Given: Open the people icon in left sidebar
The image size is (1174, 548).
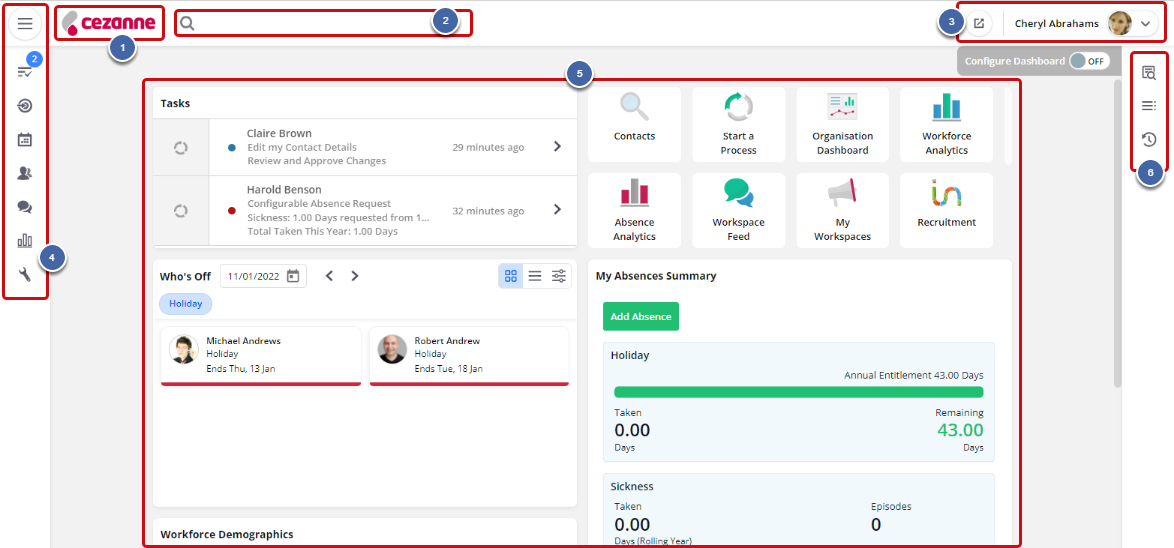Looking at the screenshot, I should tap(25, 173).
